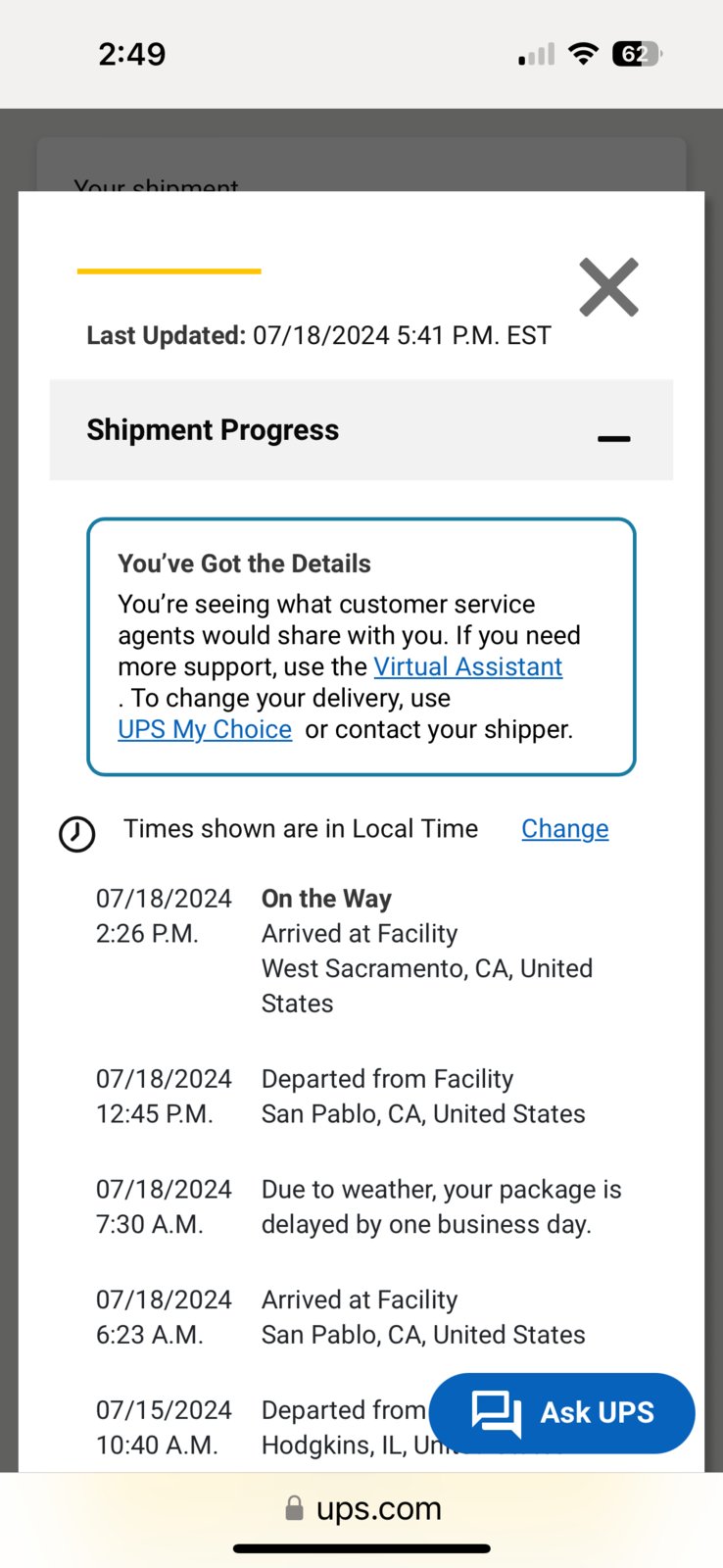Close the shipment details popup with the X
Image resolution: width=723 pixels, height=1568 pixels.
(608, 287)
